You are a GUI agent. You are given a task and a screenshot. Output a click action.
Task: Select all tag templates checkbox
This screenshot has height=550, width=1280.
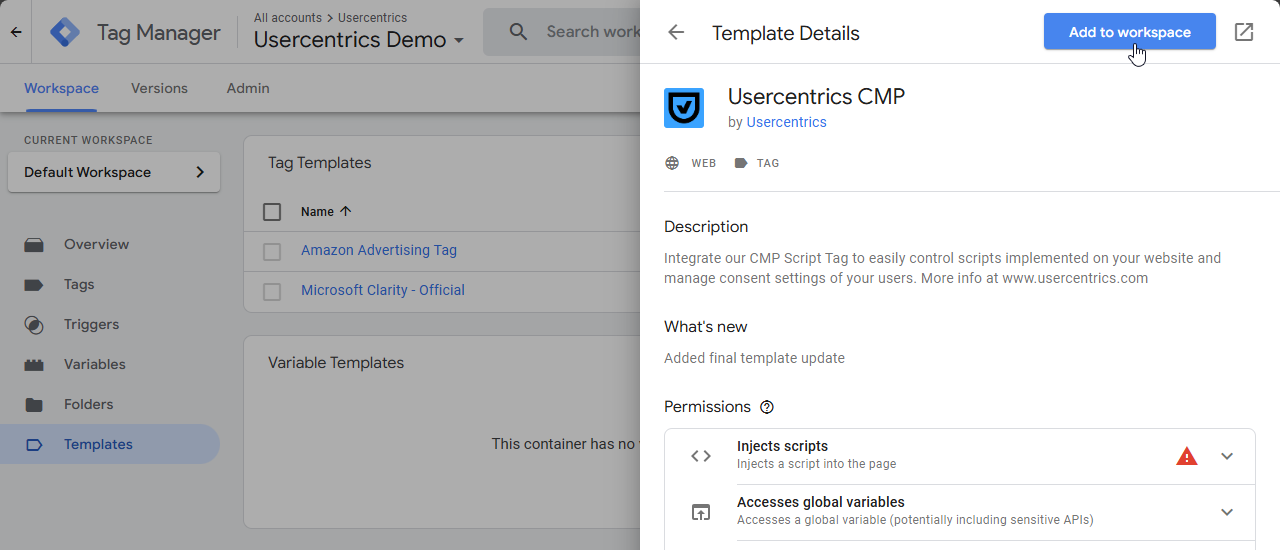272,212
